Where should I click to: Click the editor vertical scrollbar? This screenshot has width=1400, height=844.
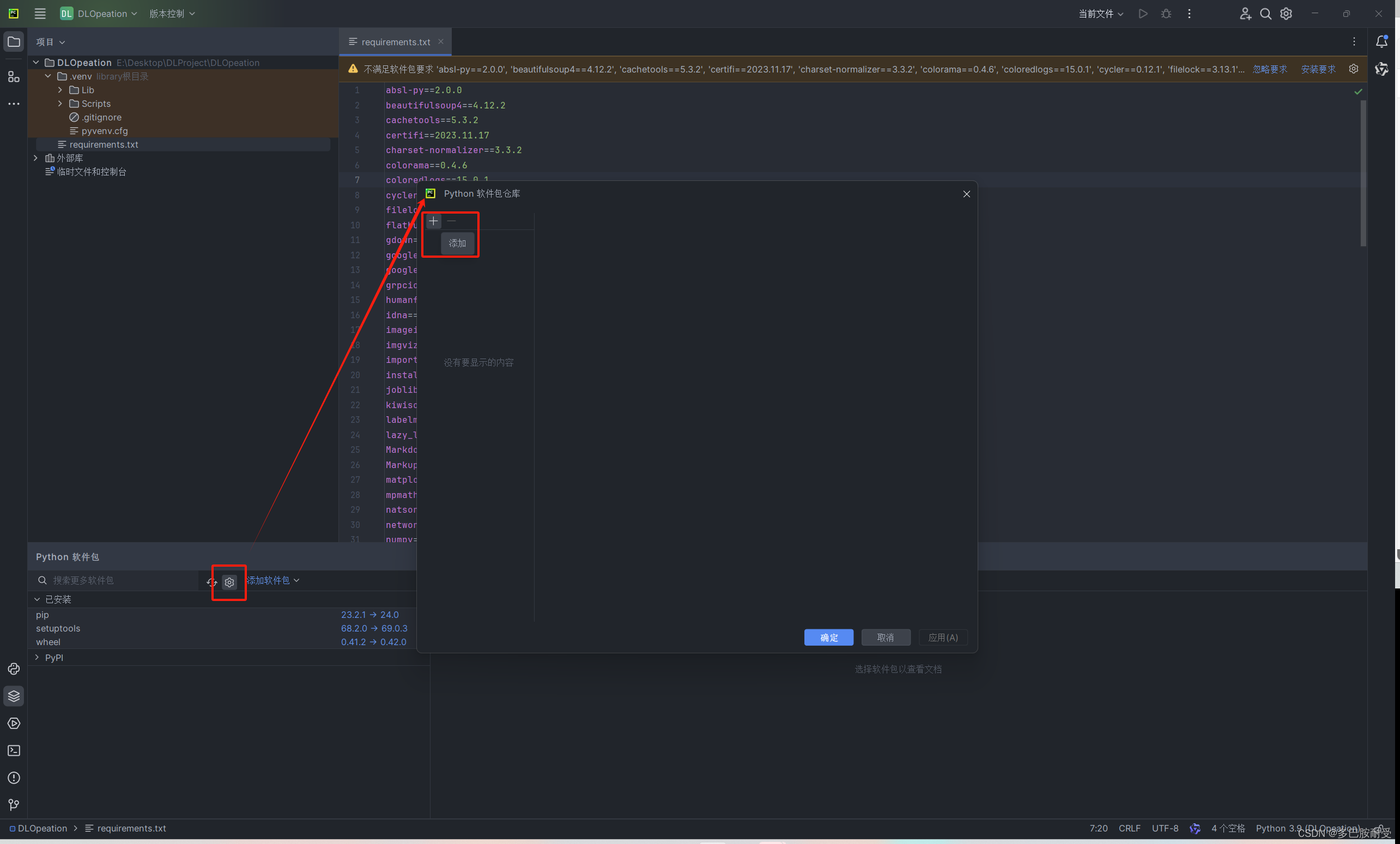point(1363,173)
